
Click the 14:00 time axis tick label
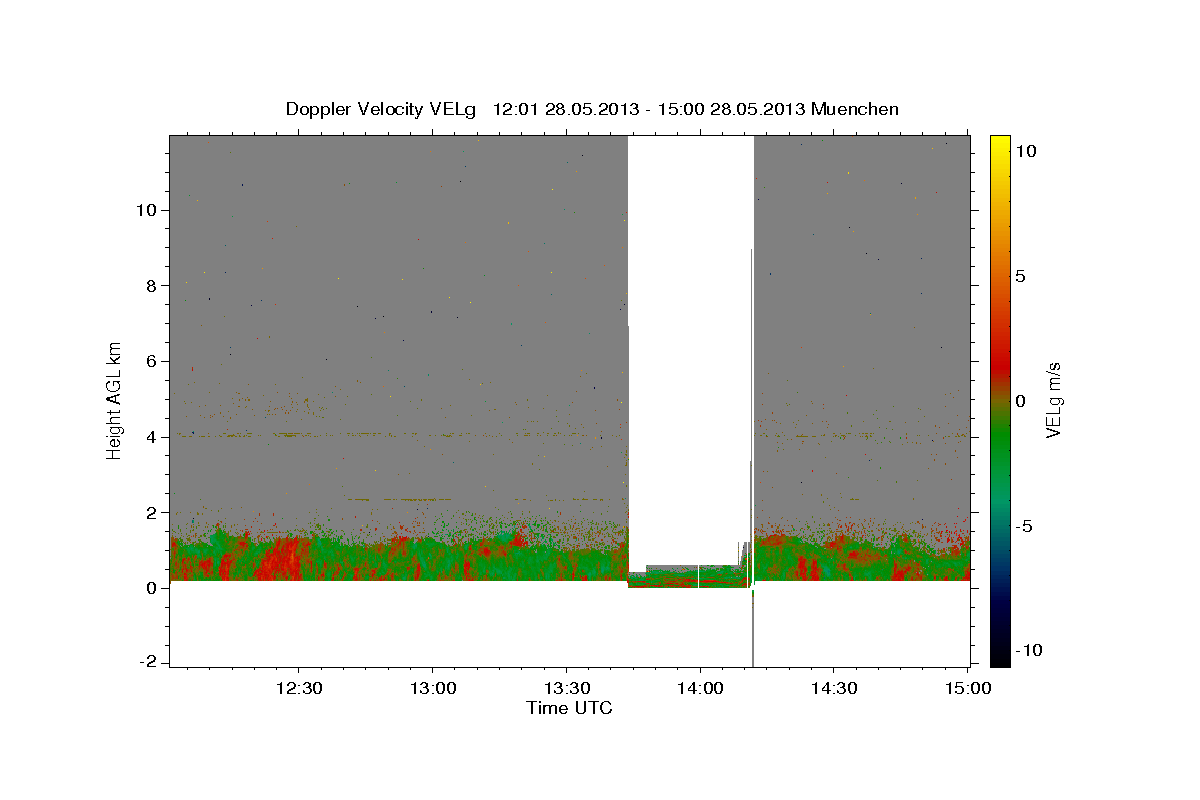[699, 688]
